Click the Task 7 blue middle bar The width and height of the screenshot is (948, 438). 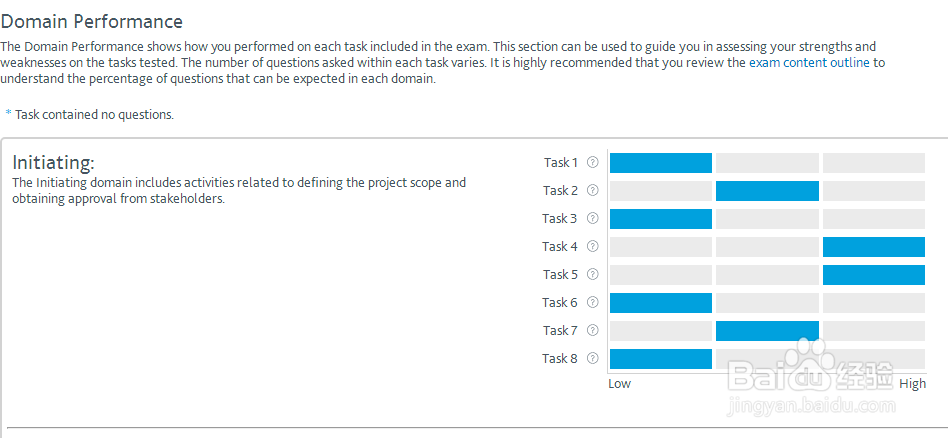[767, 331]
